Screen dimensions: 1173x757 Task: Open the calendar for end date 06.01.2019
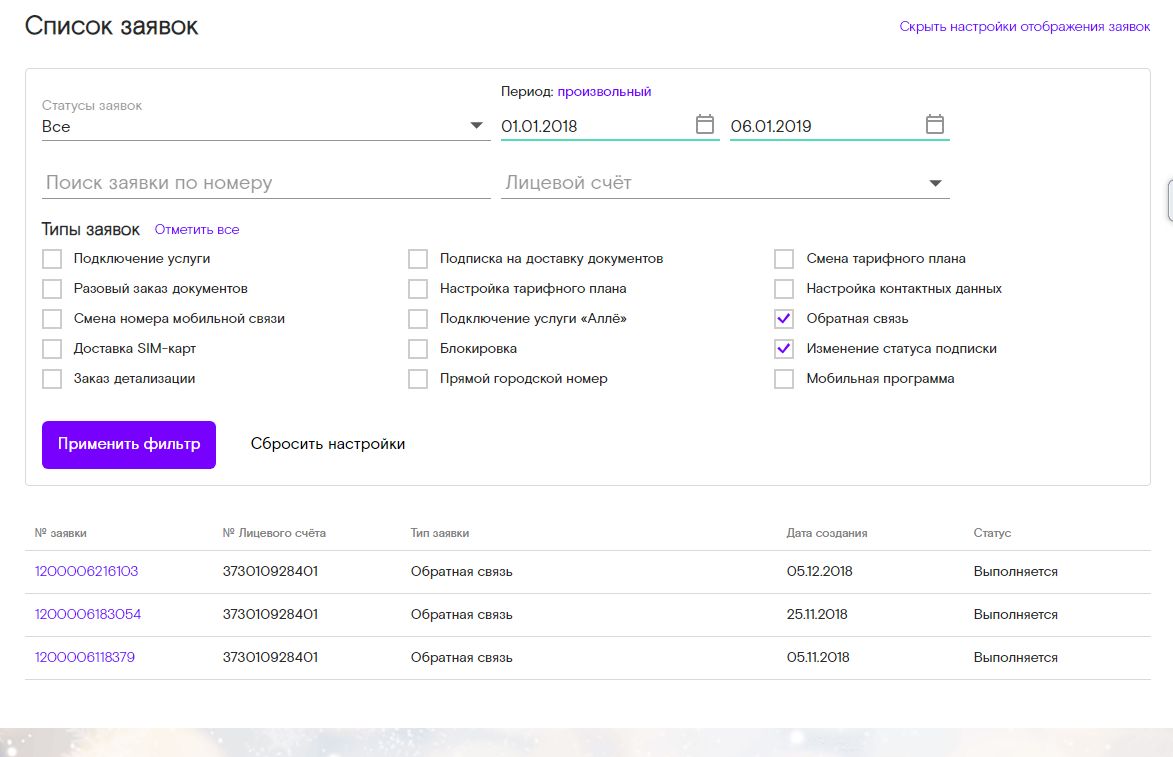pos(934,124)
